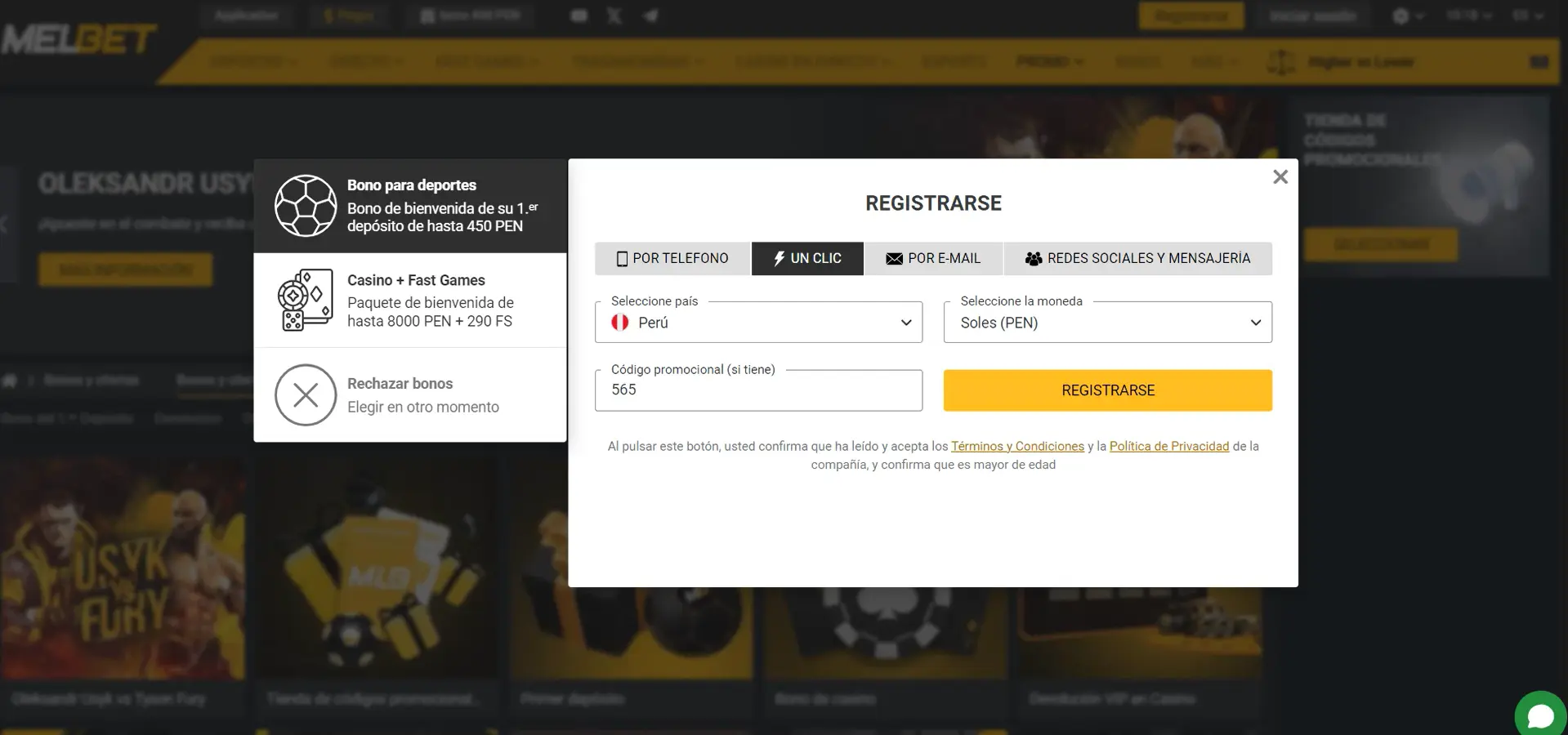1568x735 pixels.
Task: Switch to Un Clic registration tab
Action: pos(807,258)
